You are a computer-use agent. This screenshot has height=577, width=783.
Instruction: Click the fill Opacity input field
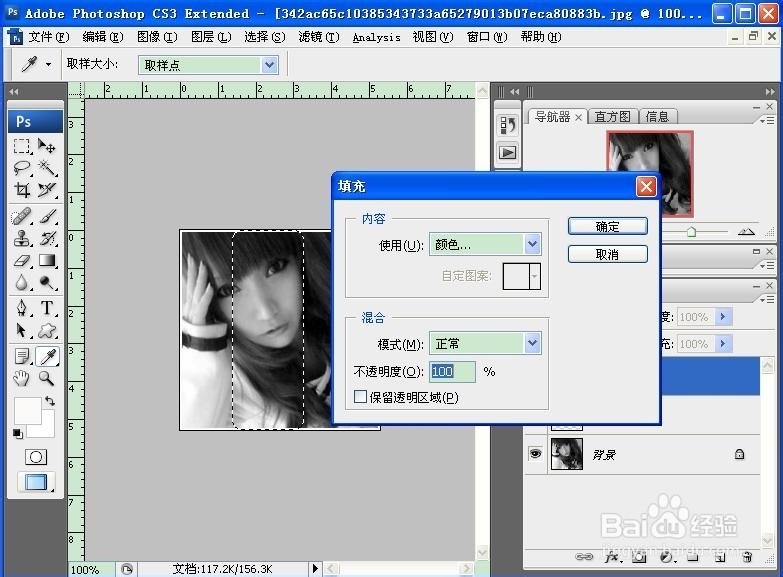tap(452, 371)
